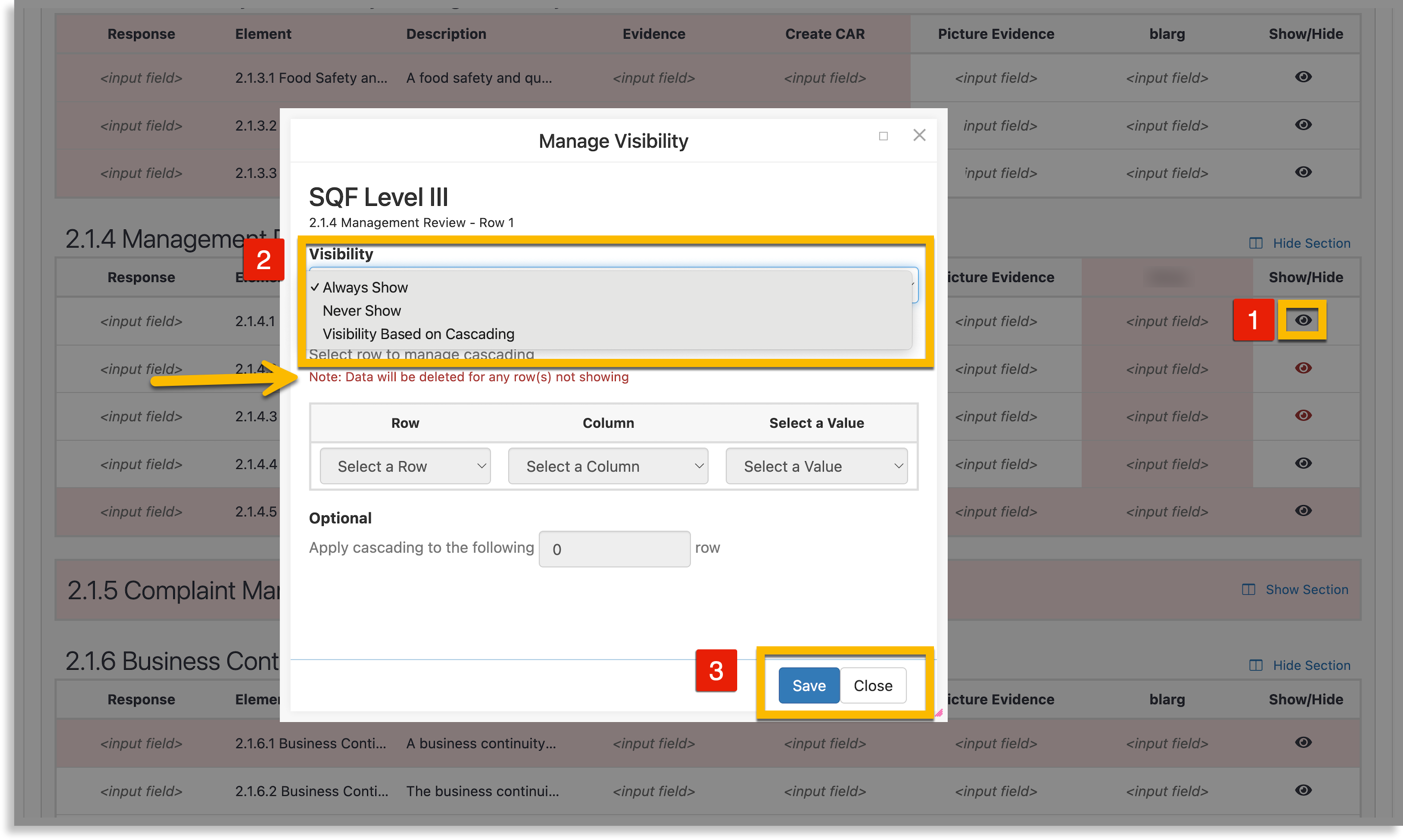
Task: Toggle eye icon for row 2.1.4.1
Action: pyautogui.click(x=1303, y=321)
